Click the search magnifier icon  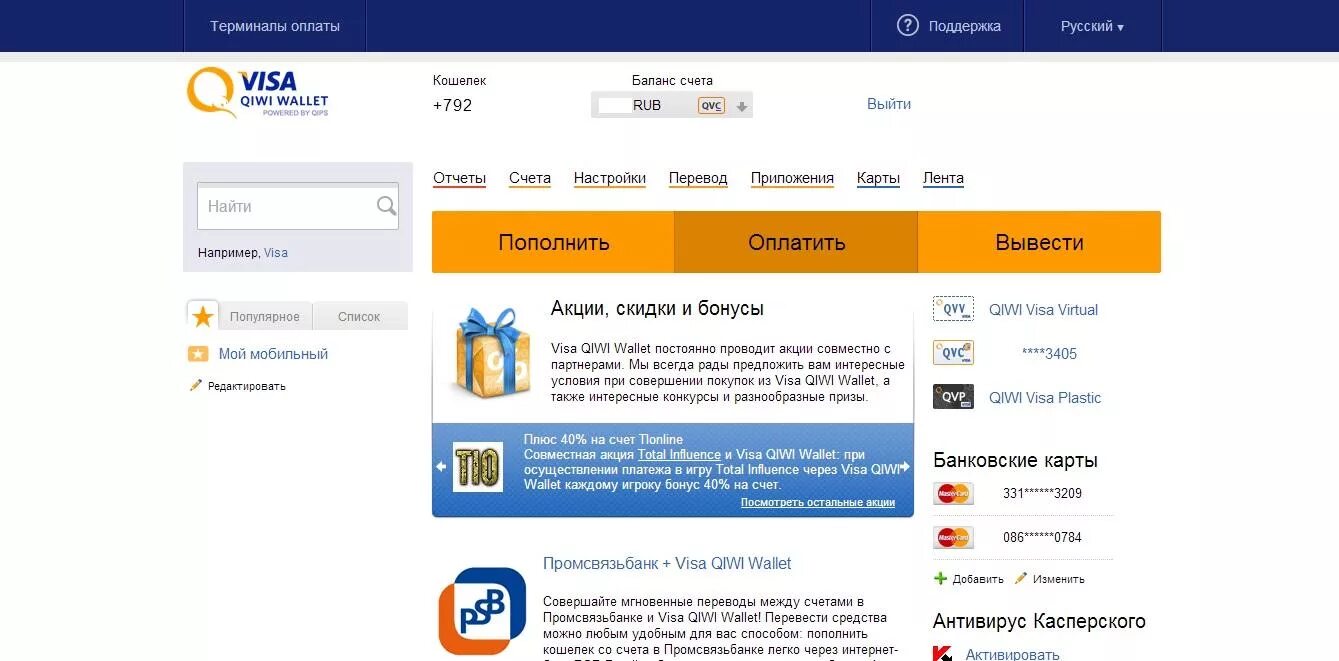[386, 206]
